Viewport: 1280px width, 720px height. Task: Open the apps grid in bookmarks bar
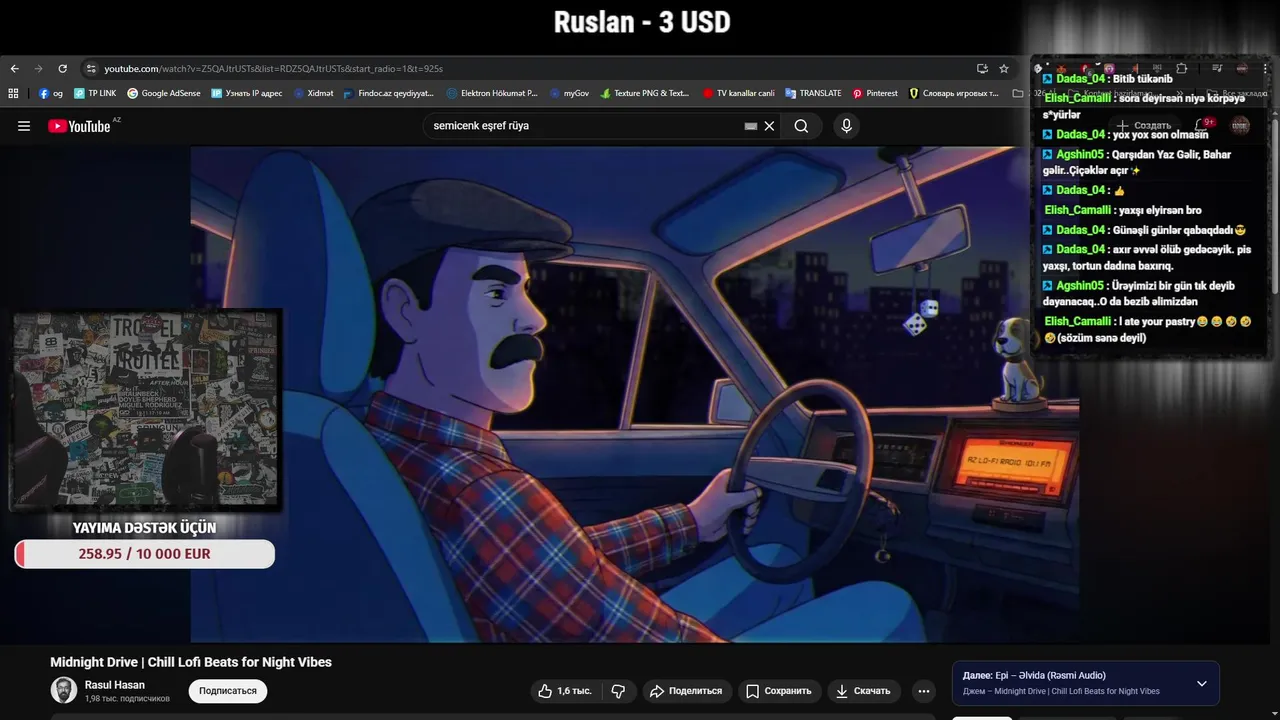(x=13, y=93)
